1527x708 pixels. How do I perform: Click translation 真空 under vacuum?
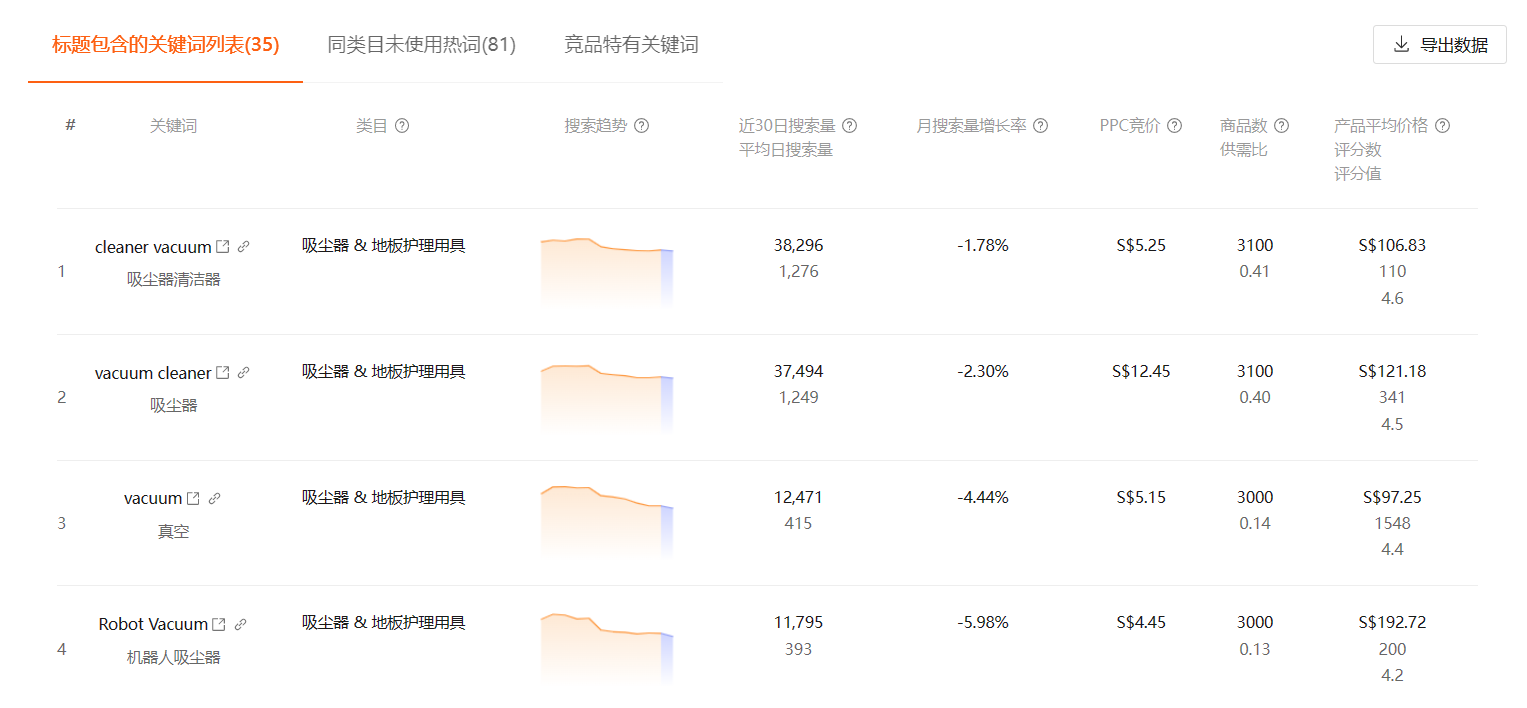tap(173, 532)
